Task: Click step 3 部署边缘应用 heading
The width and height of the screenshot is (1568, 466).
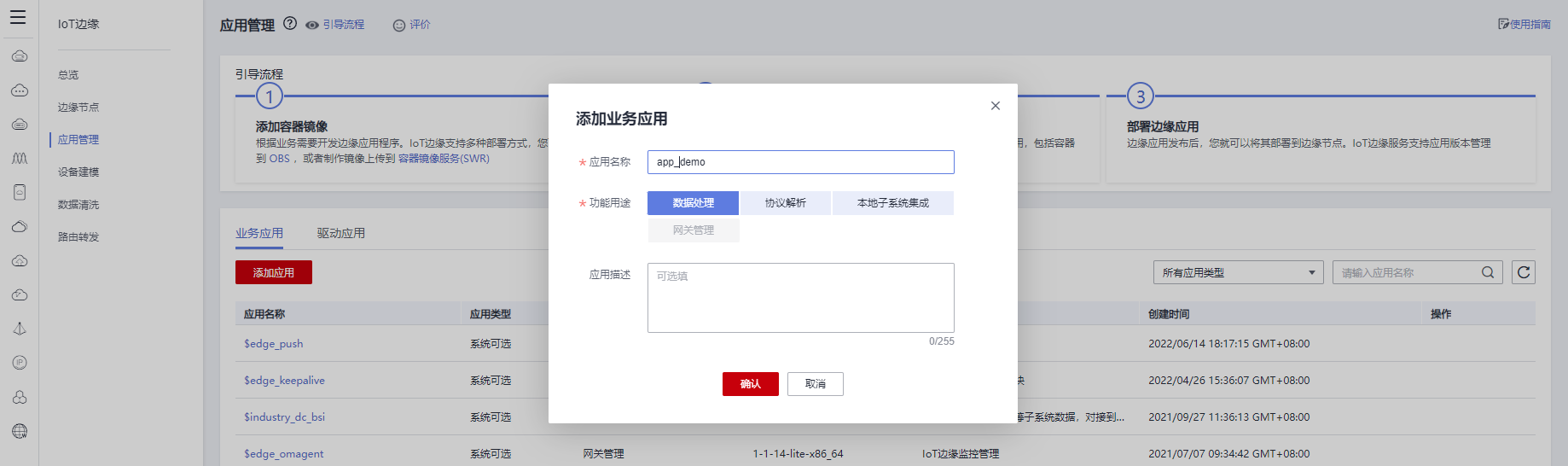Action: coord(1163,126)
